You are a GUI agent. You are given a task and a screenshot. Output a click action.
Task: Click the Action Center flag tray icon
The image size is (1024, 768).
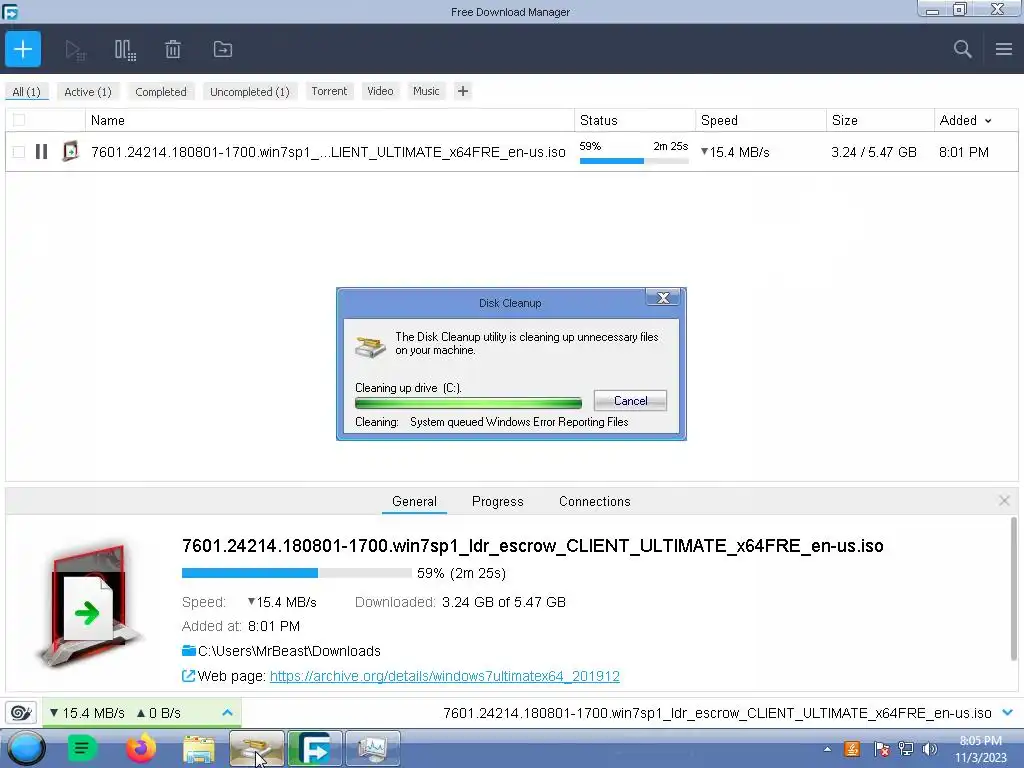point(881,749)
